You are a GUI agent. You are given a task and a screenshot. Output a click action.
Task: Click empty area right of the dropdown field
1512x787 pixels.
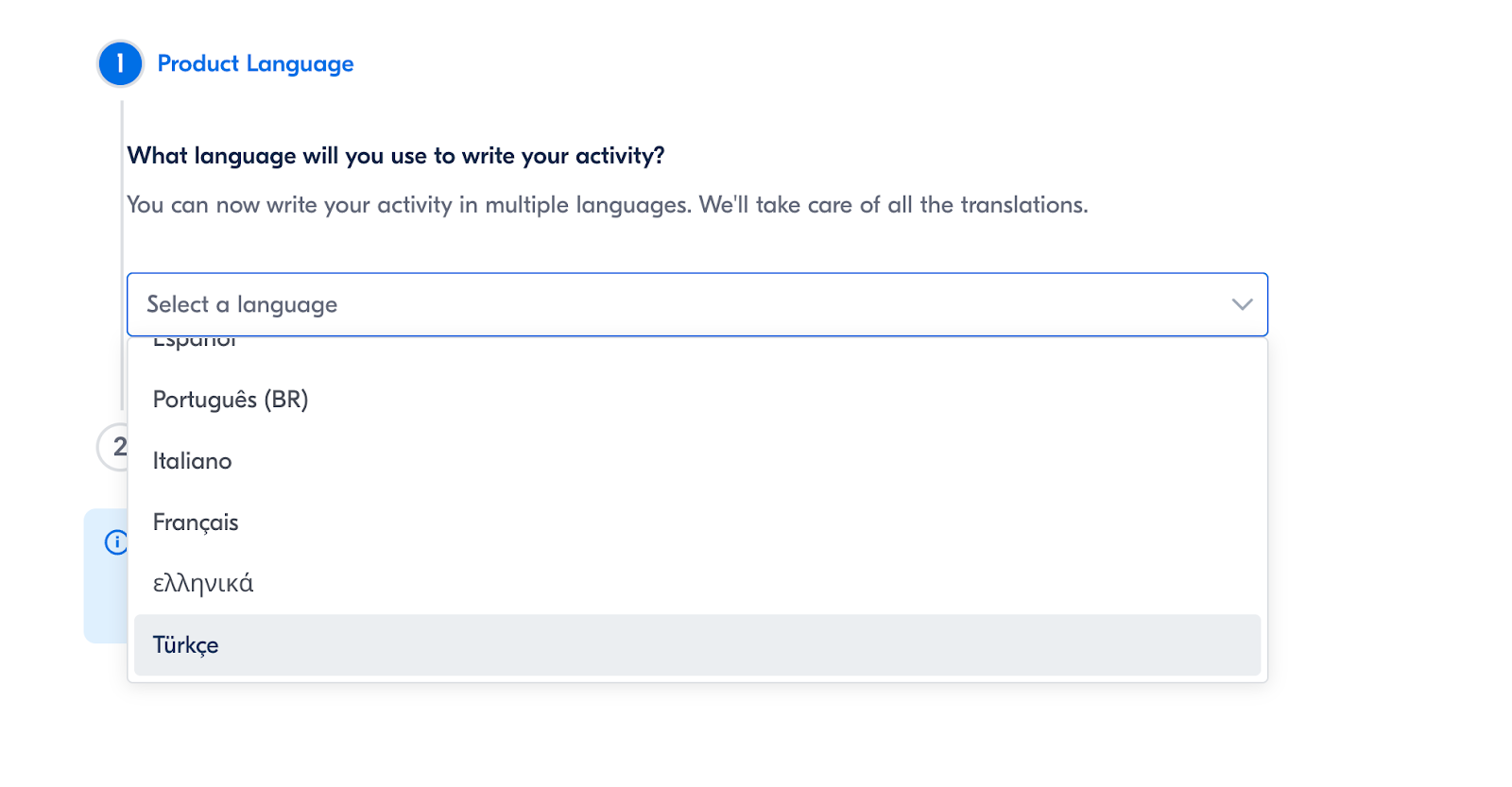1389,304
